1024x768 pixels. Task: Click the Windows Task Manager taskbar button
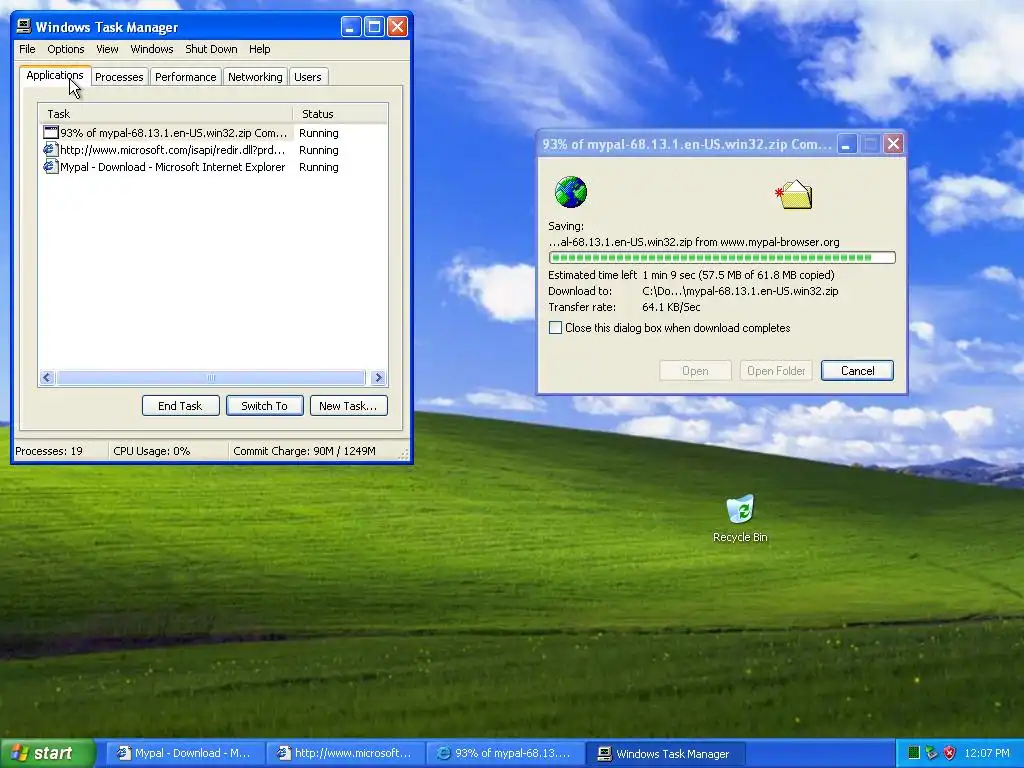click(x=665, y=753)
